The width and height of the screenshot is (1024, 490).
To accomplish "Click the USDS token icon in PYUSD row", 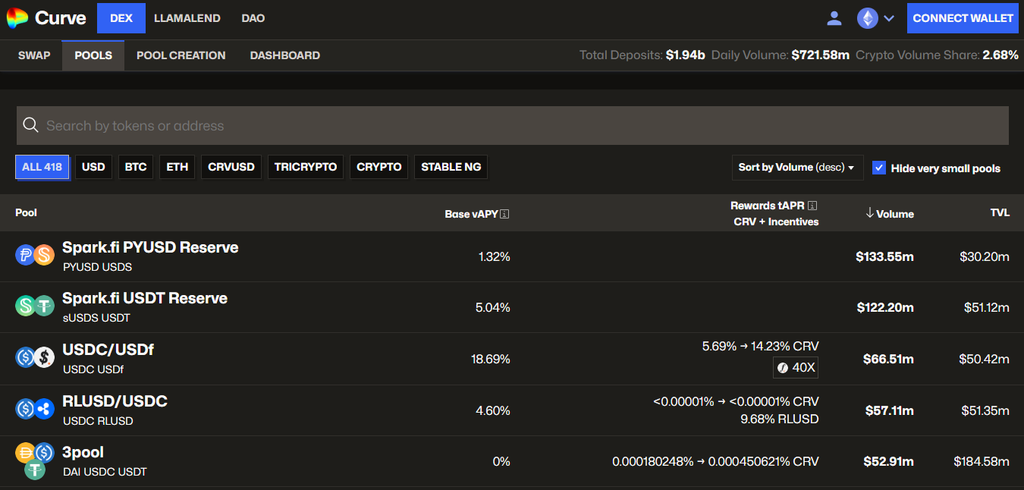I will [x=44, y=255].
